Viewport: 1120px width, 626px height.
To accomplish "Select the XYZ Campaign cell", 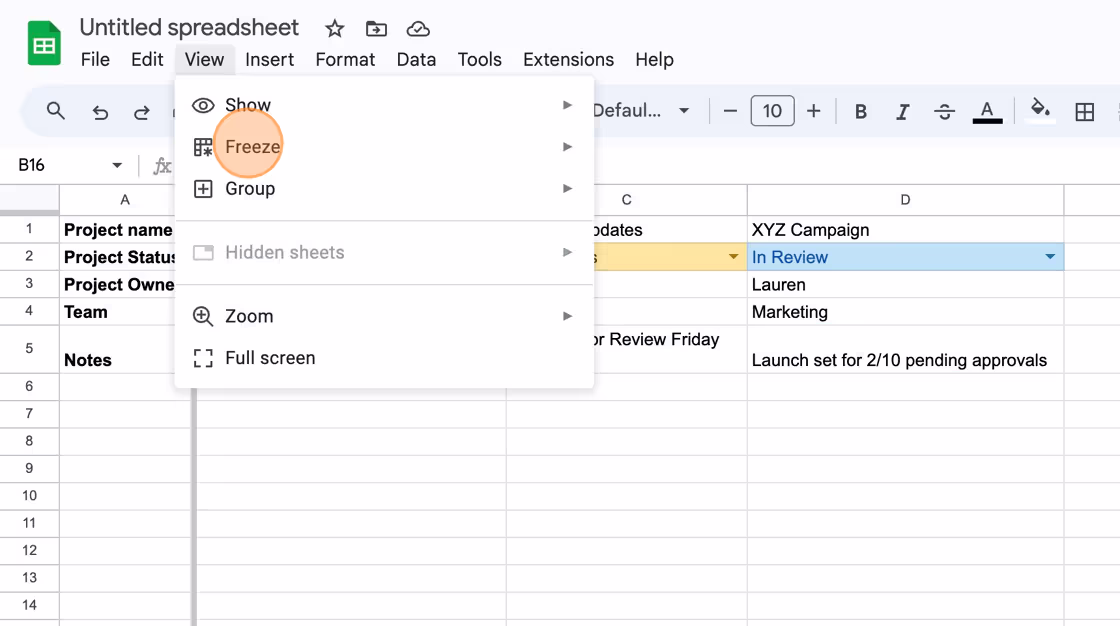I will tap(905, 230).
